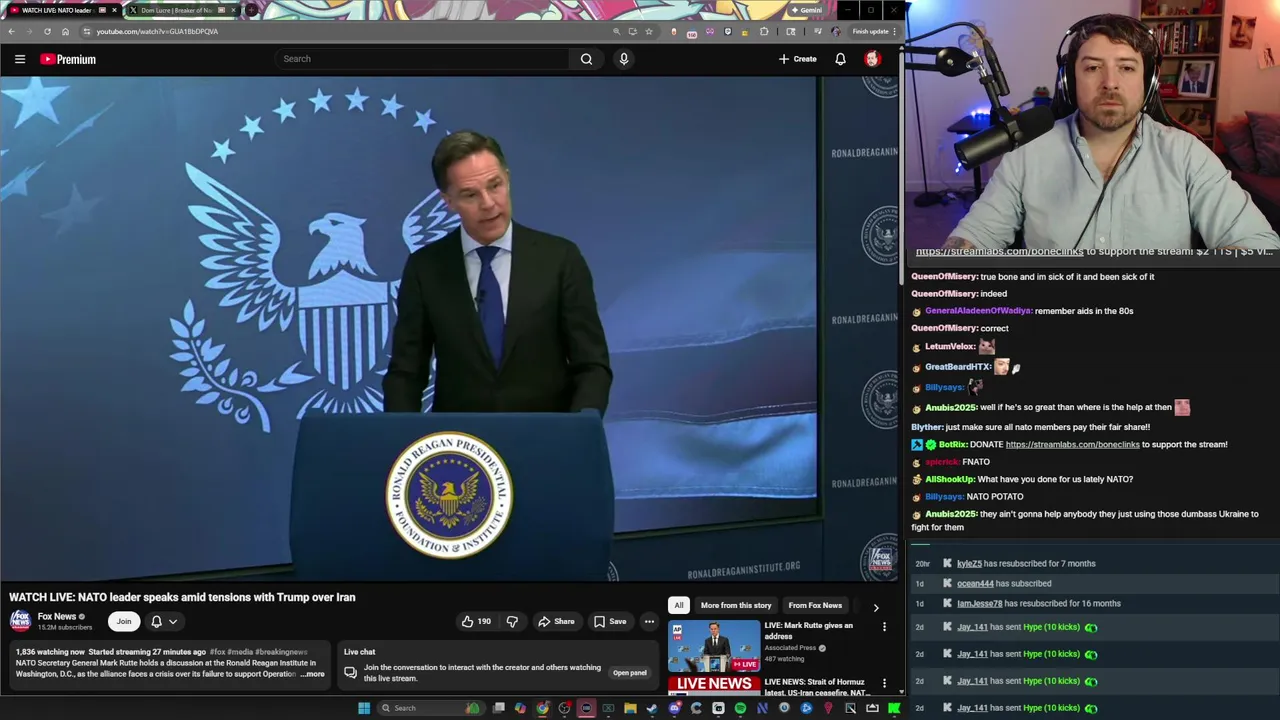Screen dimensions: 1280x720
Task: Open the green Kick app on taskbar
Action: pyautogui.click(x=894, y=708)
